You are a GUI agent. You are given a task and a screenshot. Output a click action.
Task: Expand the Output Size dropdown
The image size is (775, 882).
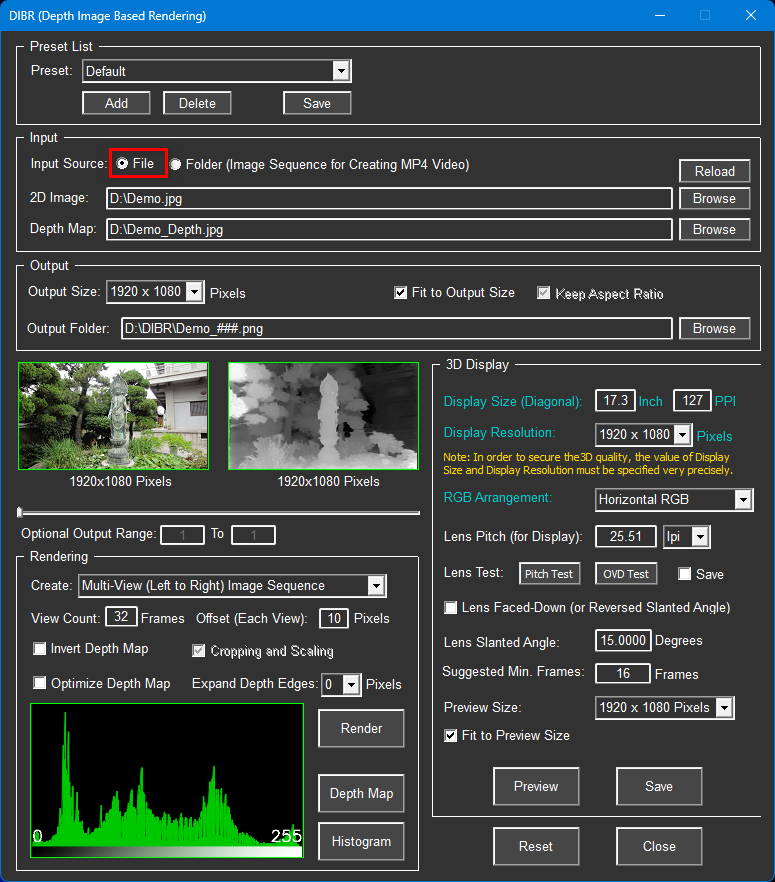[x=194, y=292]
